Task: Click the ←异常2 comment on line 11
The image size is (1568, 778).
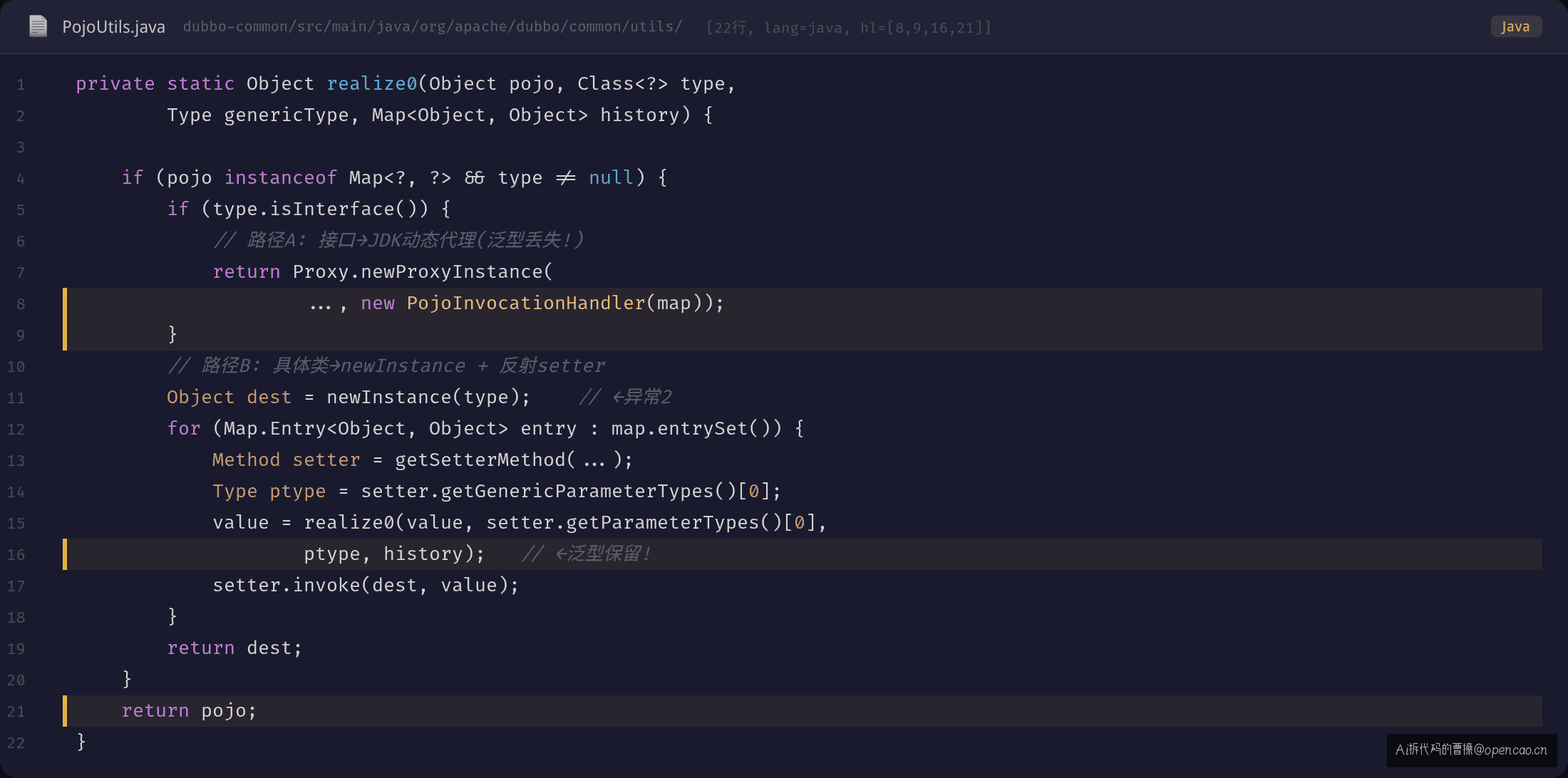Action: [626, 397]
